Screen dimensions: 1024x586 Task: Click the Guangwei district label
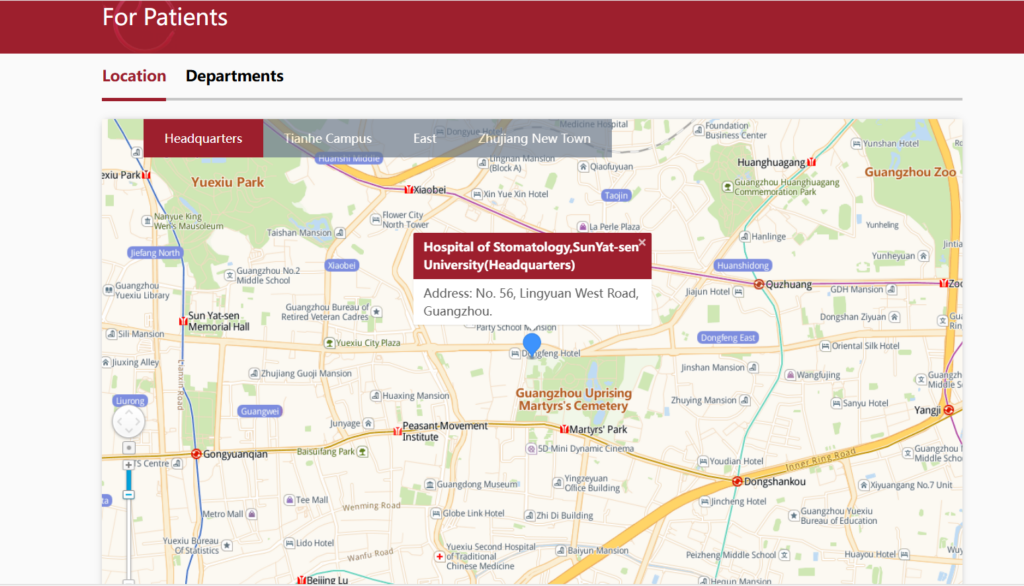(260, 411)
